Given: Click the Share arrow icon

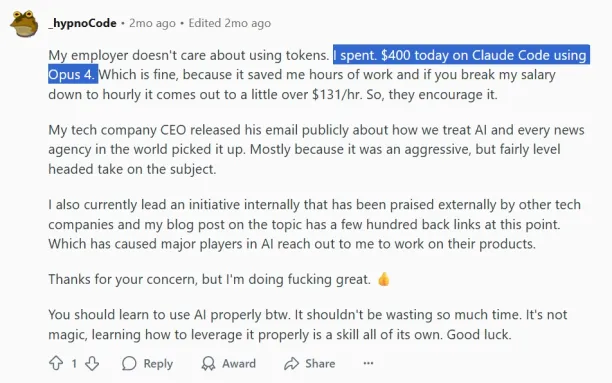Looking at the screenshot, I should [291, 363].
